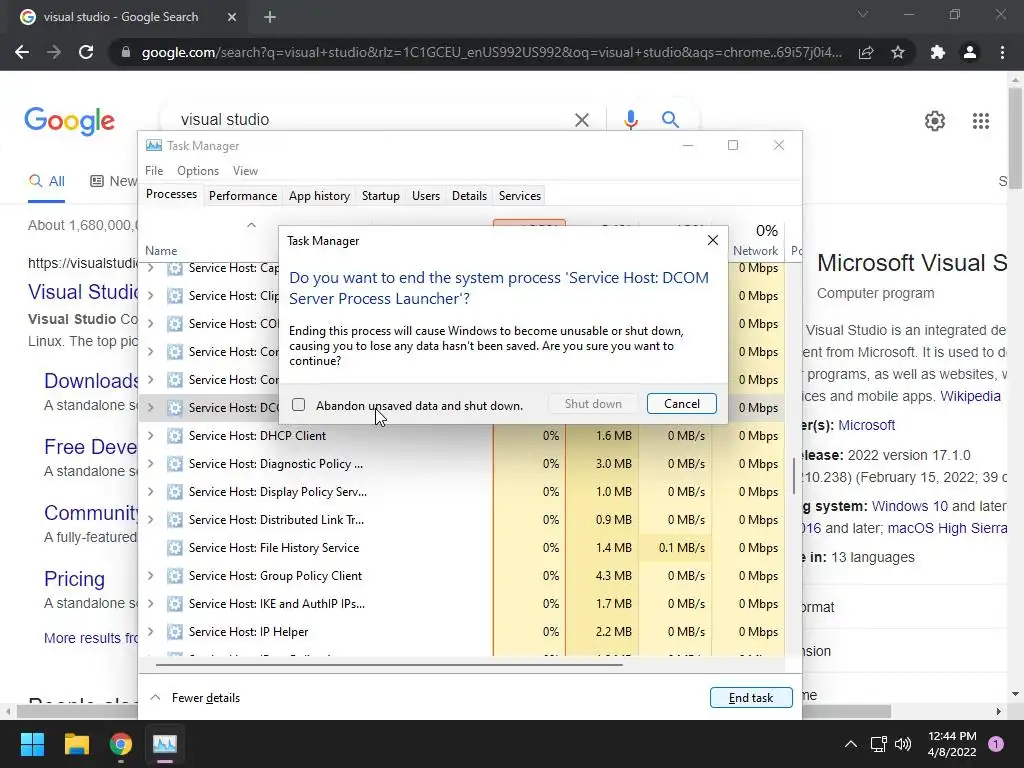This screenshot has height=768, width=1024.
Task: Expand Service Host: Clip row
Action: [151, 296]
